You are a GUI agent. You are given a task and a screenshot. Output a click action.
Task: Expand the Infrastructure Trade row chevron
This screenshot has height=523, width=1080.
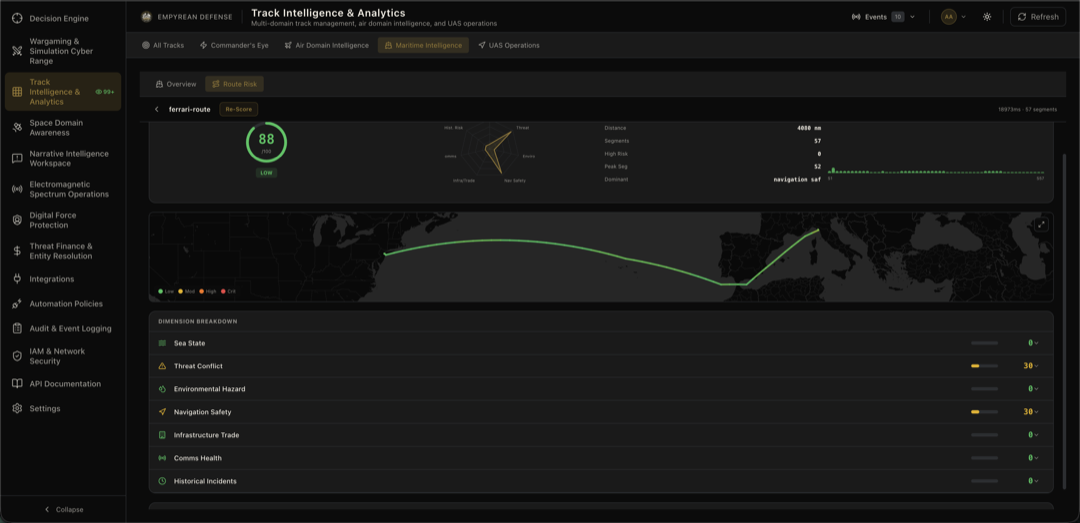click(1036, 435)
